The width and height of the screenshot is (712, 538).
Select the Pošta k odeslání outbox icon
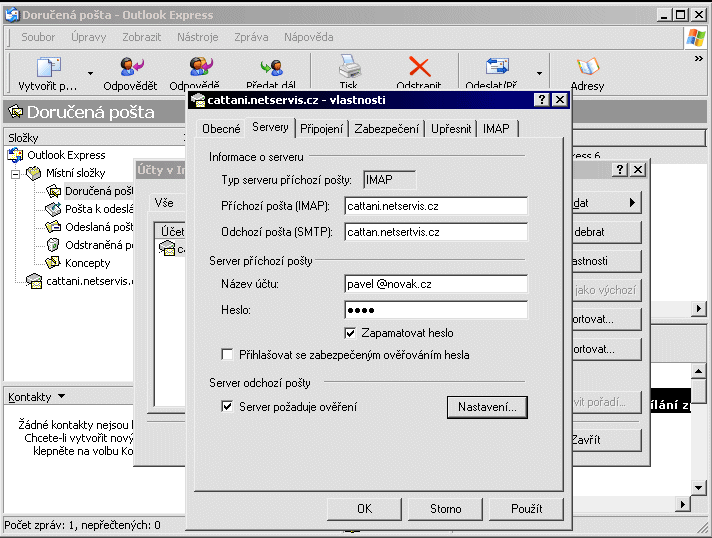click(x=53, y=209)
